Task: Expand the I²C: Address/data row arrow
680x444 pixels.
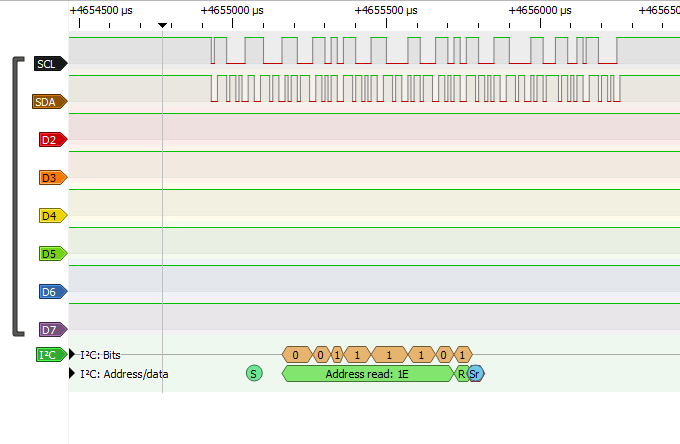Action: pos(72,374)
